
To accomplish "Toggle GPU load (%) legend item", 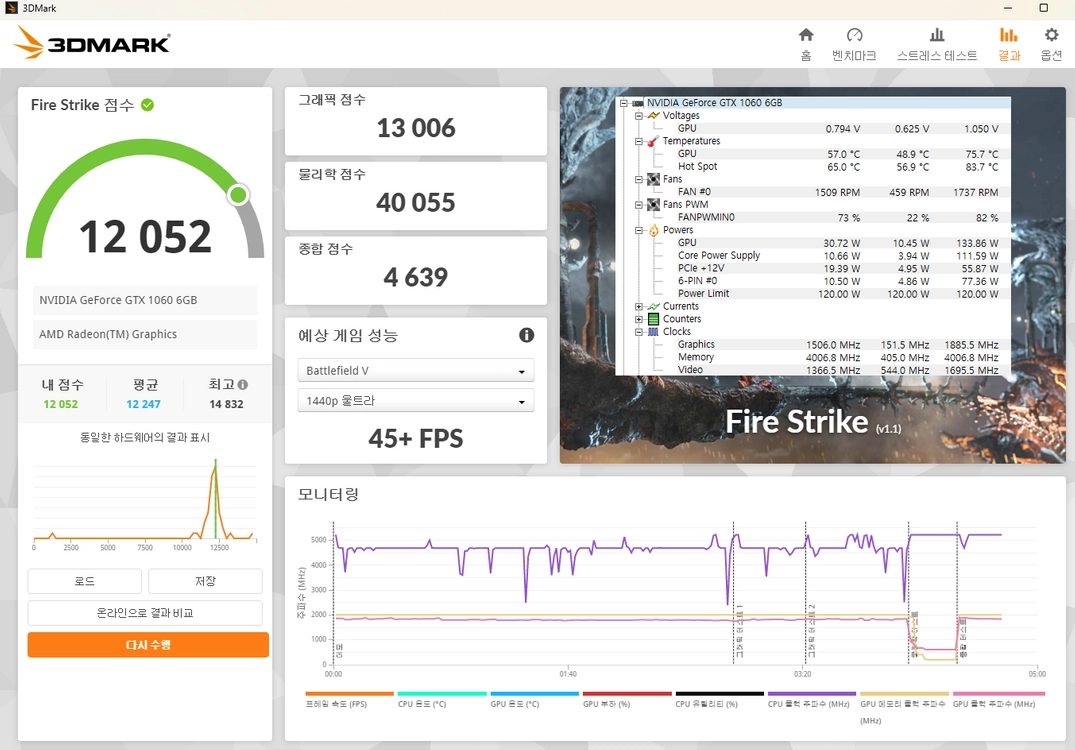I will 627,701.
